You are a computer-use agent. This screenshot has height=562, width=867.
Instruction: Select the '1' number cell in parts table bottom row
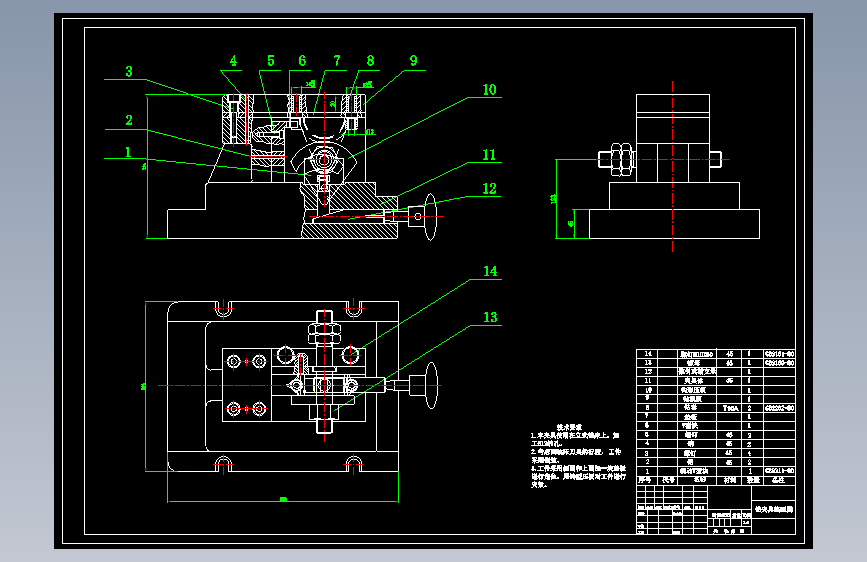coord(647,471)
